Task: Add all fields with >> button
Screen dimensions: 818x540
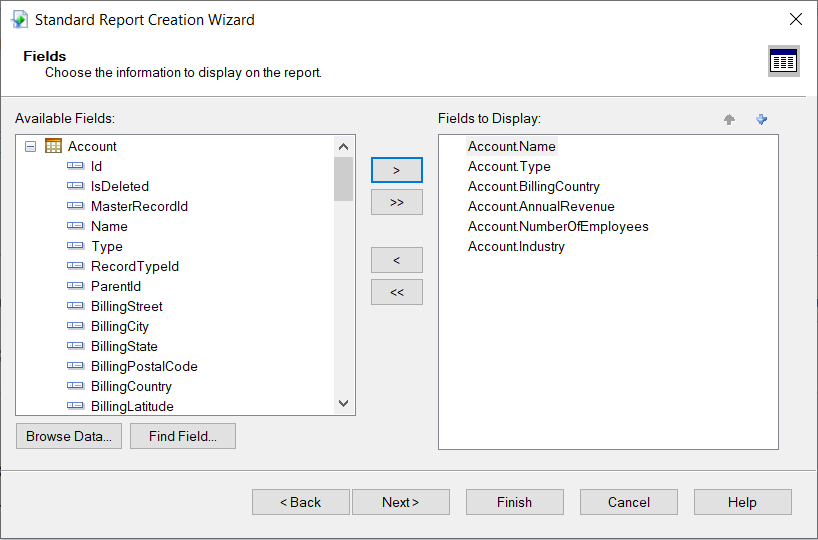Action: 396,202
